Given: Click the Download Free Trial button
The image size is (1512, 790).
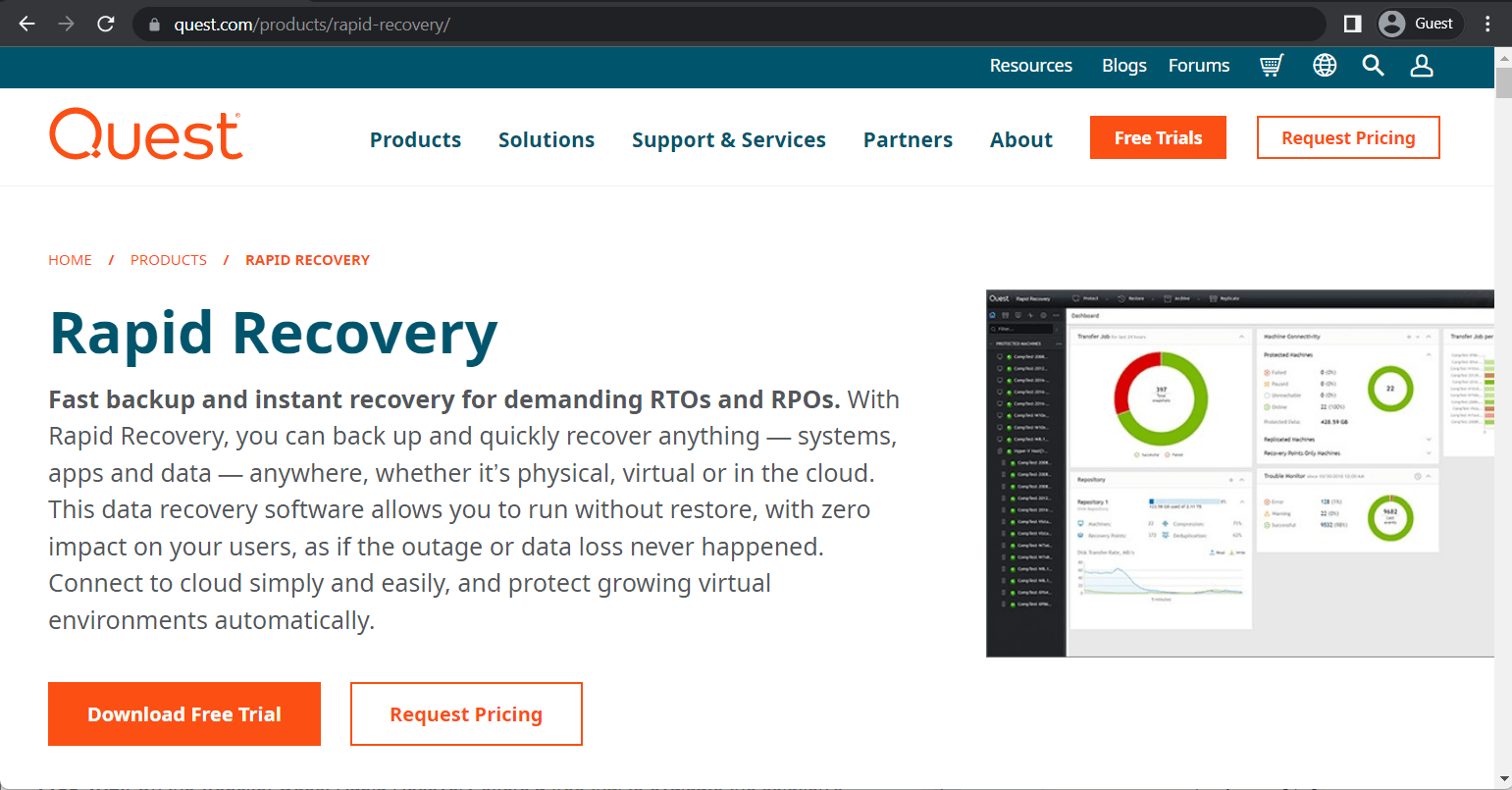Looking at the screenshot, I should tap(183, 713).
